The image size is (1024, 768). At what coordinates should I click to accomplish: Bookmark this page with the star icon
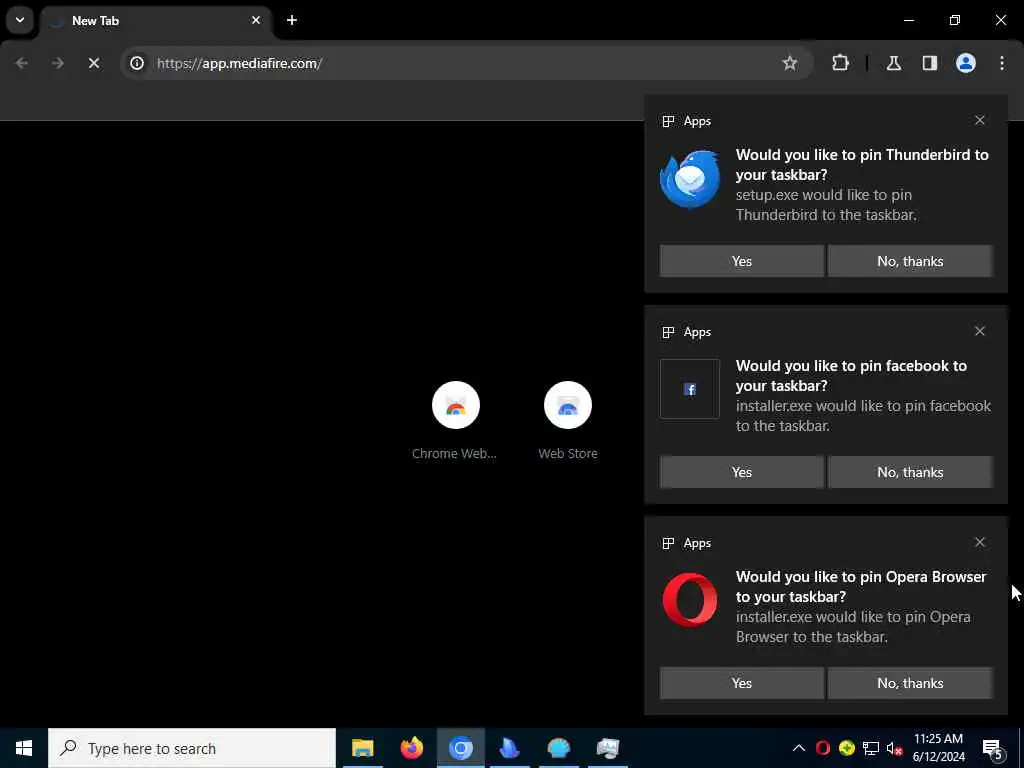coord(790,63)
